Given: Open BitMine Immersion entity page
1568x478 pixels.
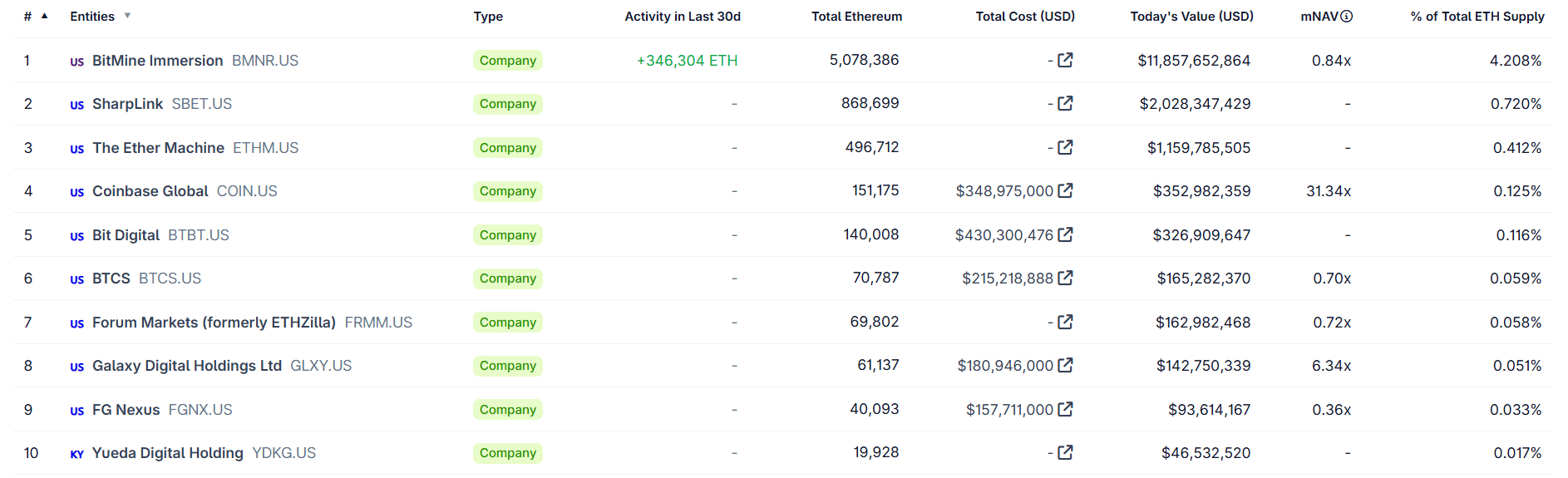Looking at the screenshot, I should pos(158,61).
